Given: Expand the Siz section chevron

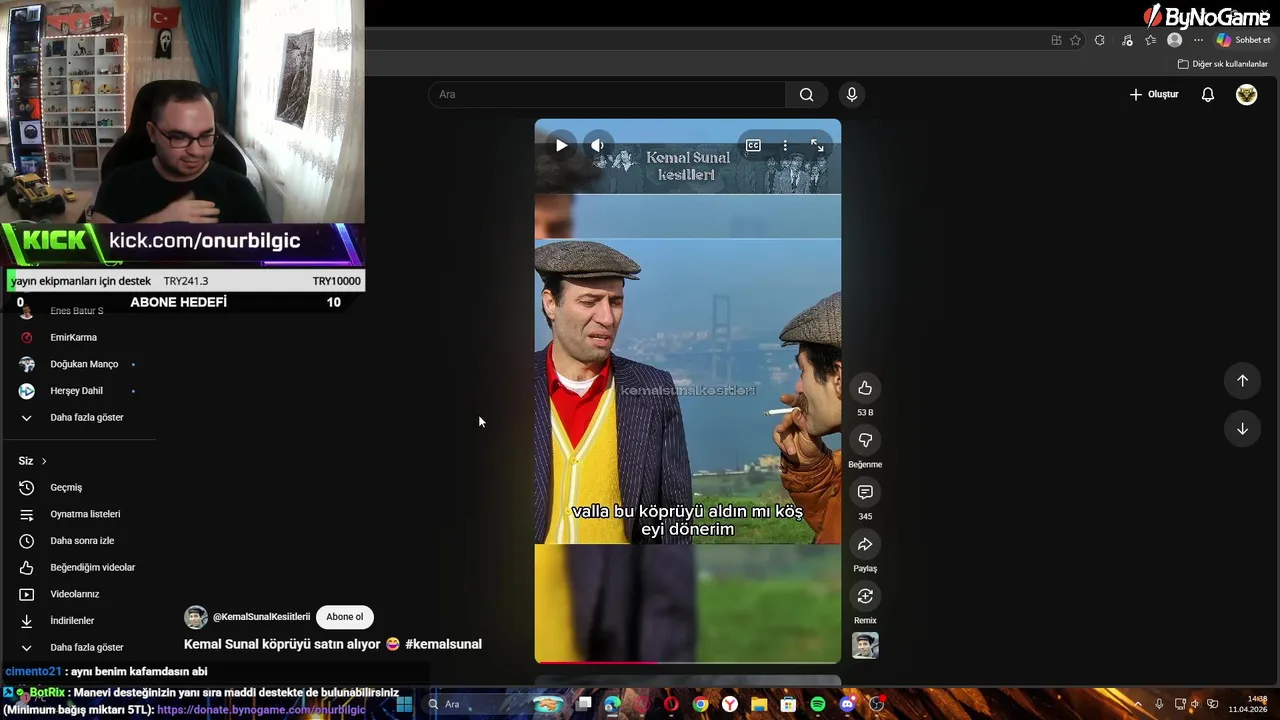Looking at the screenshot, I should pyautogui.click(x=44, y=461).
